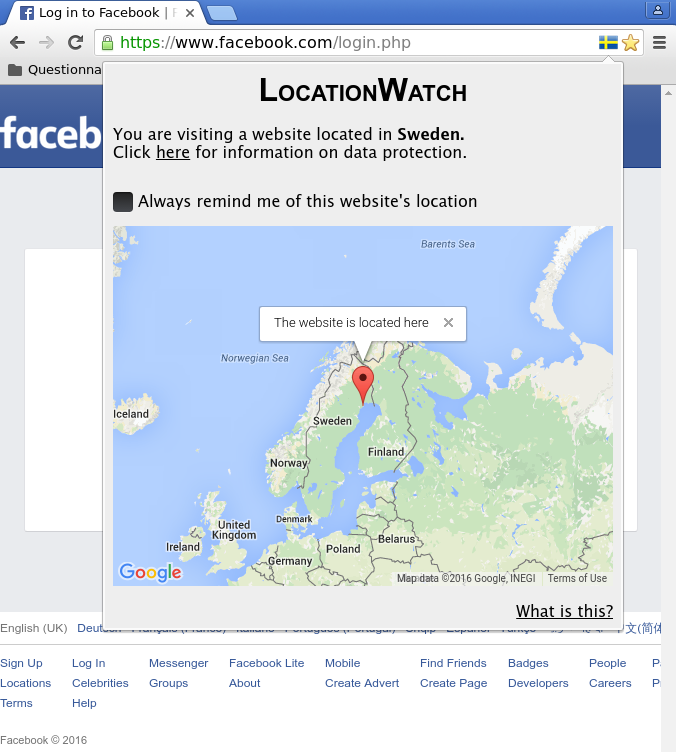Bookmark page with star icon
Image resolution: width=676 pixels, height=752 pixels.
pos(630,43)
